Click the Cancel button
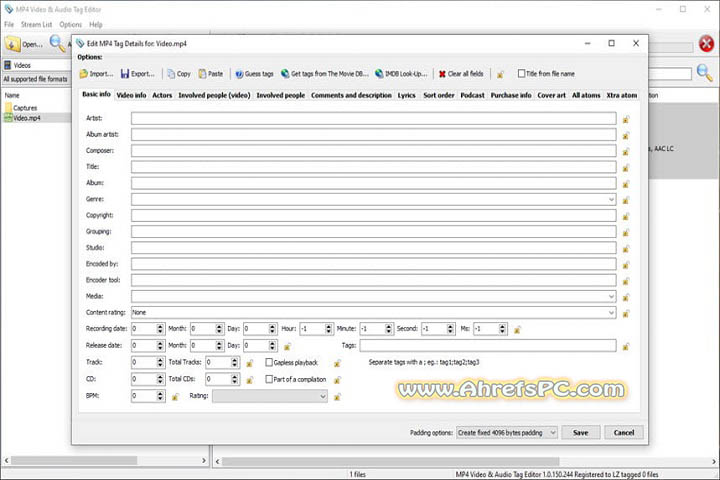Image resolution: width=720 pixels, height=480 pixels. [624, 433]
